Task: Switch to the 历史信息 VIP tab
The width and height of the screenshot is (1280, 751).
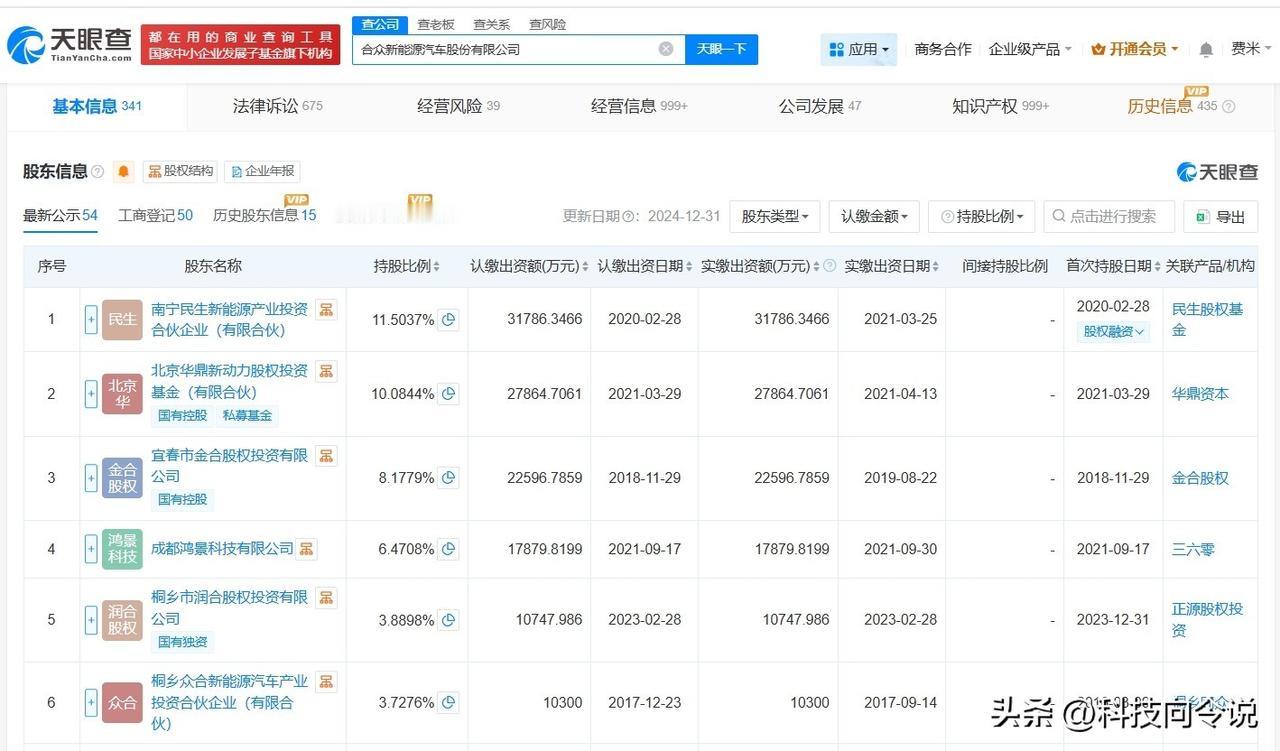Action: click(1172, 106)
